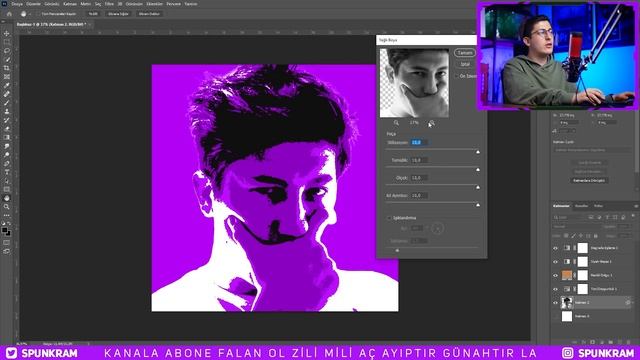640x360 pixels.
Task: Zoom out the filter dialog preview
Action: pyautogui.click(x=396, y=122)
